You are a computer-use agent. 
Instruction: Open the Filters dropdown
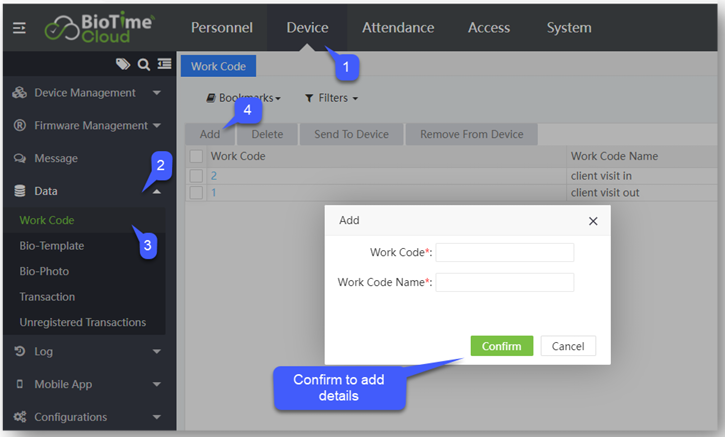(331, 98)
